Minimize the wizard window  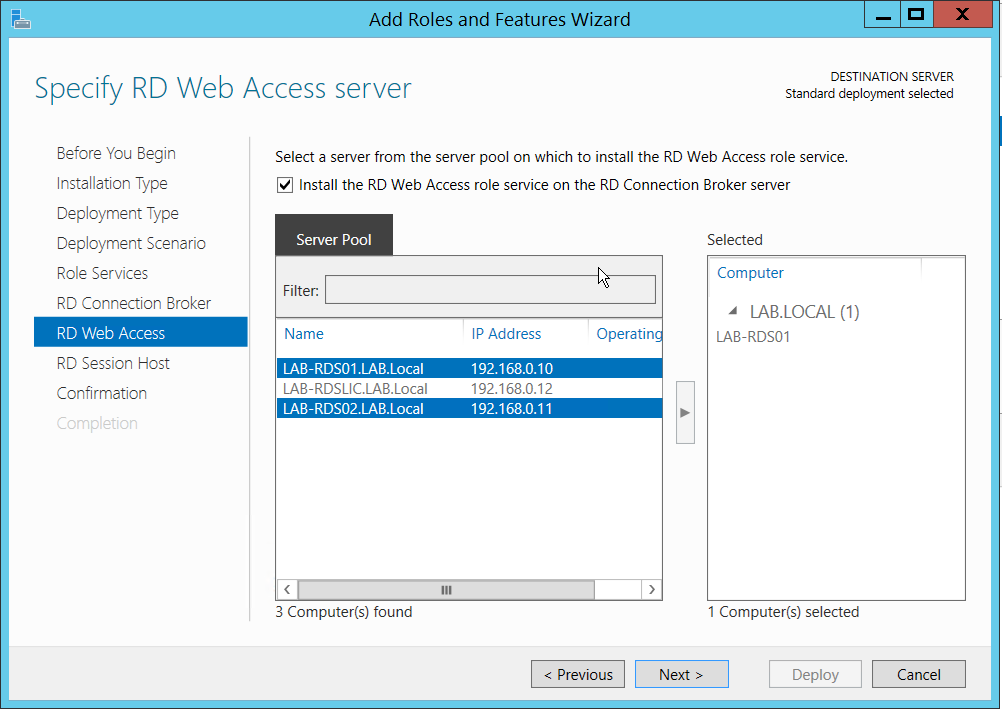[880, 15]
